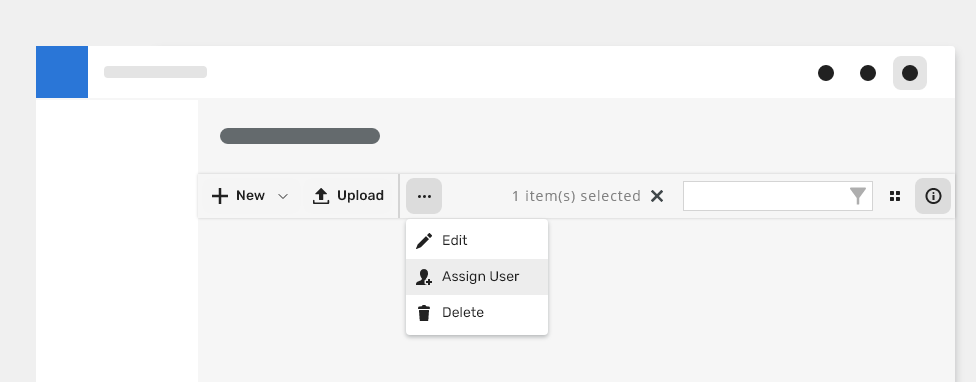Click the plus icon of the New button
The width and height of the screenshot is (976, 382).
pos(220,196)
